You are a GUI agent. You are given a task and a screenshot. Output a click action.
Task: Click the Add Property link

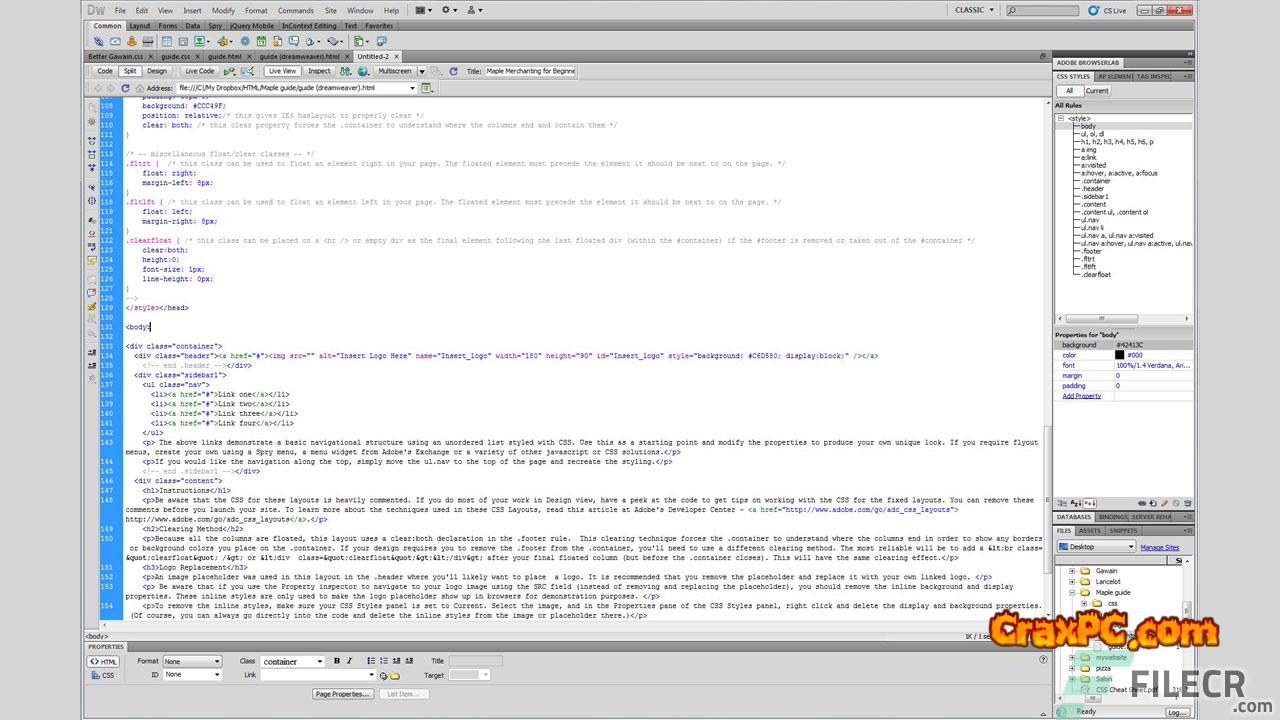point(1081,396)
